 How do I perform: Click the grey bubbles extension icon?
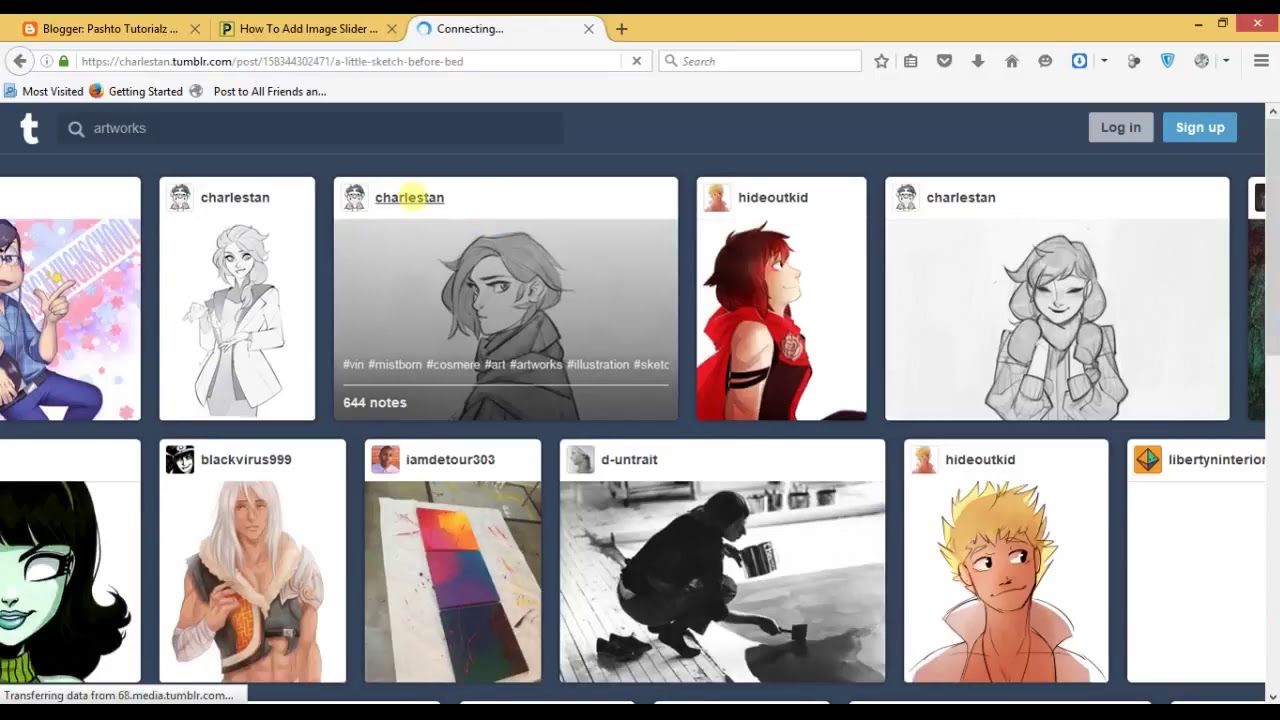click(1133, 61)
